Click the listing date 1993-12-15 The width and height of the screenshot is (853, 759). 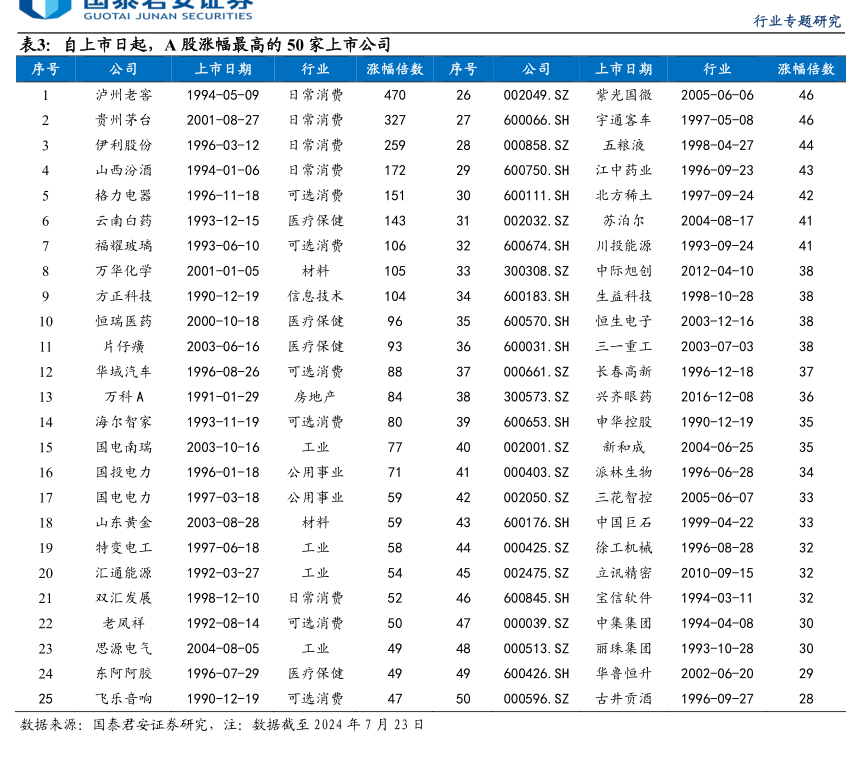(223, 221)
